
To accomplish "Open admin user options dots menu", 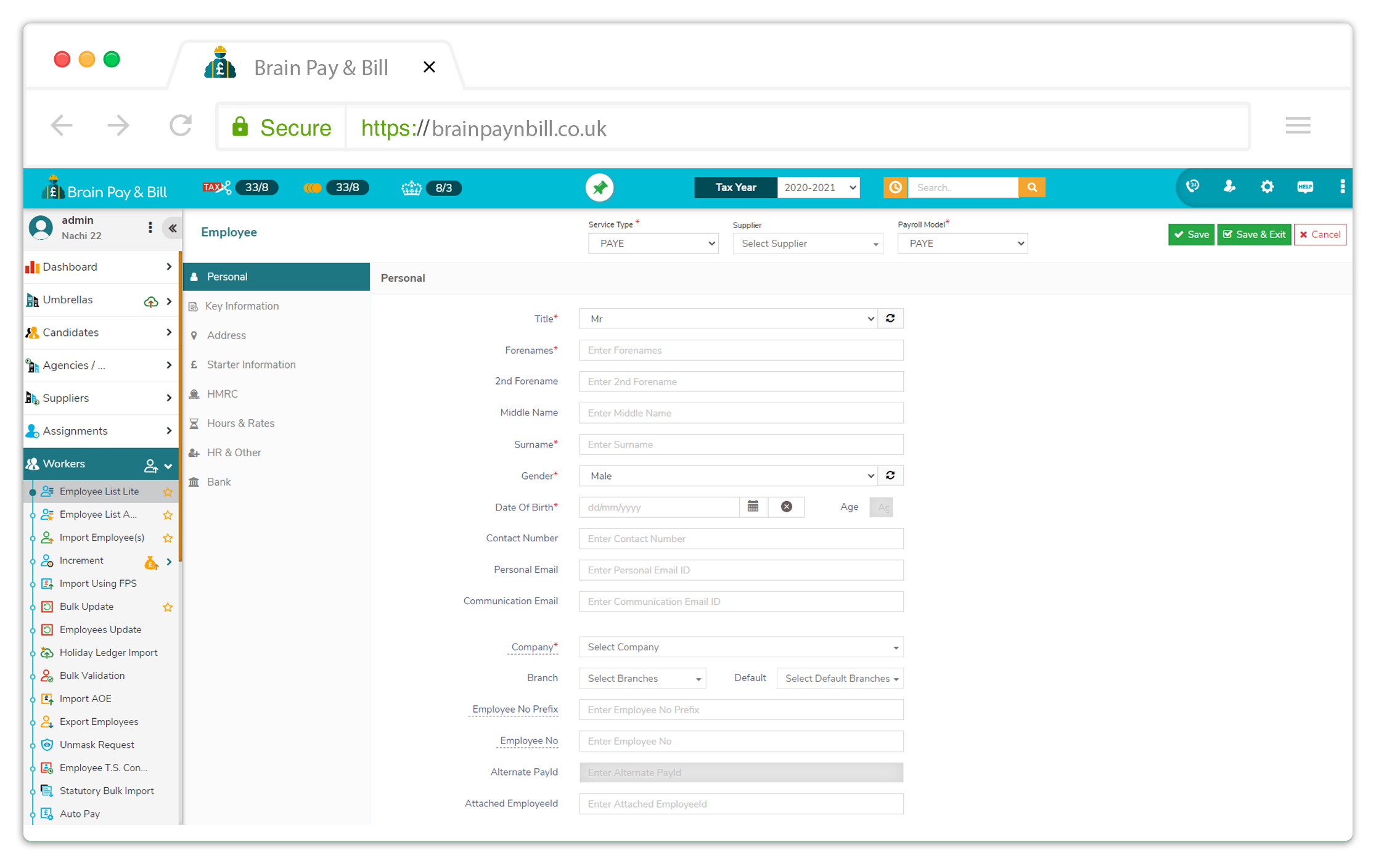I will (150, 228).
